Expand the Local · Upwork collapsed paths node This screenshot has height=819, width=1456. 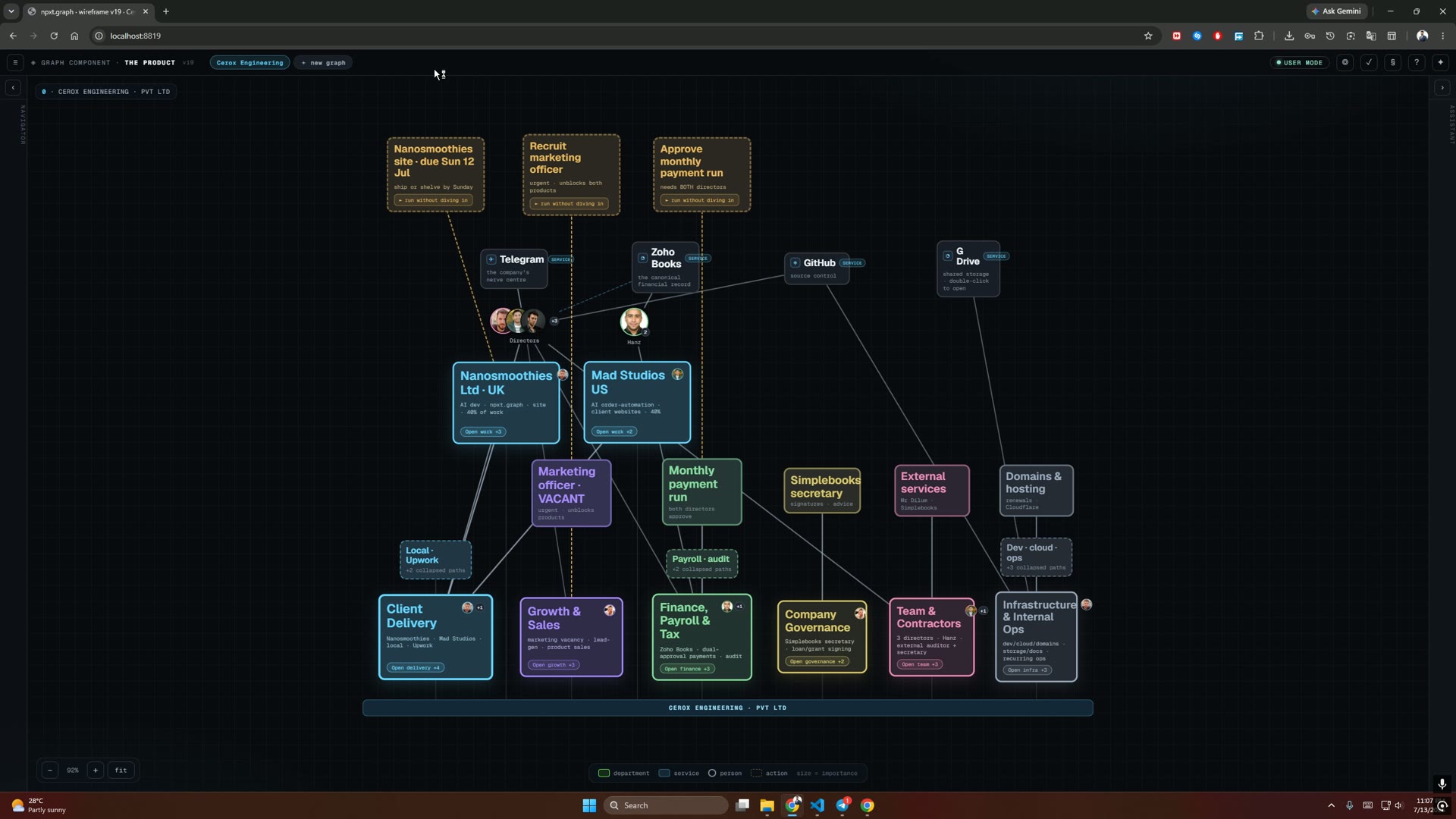(x=435, y=560)
